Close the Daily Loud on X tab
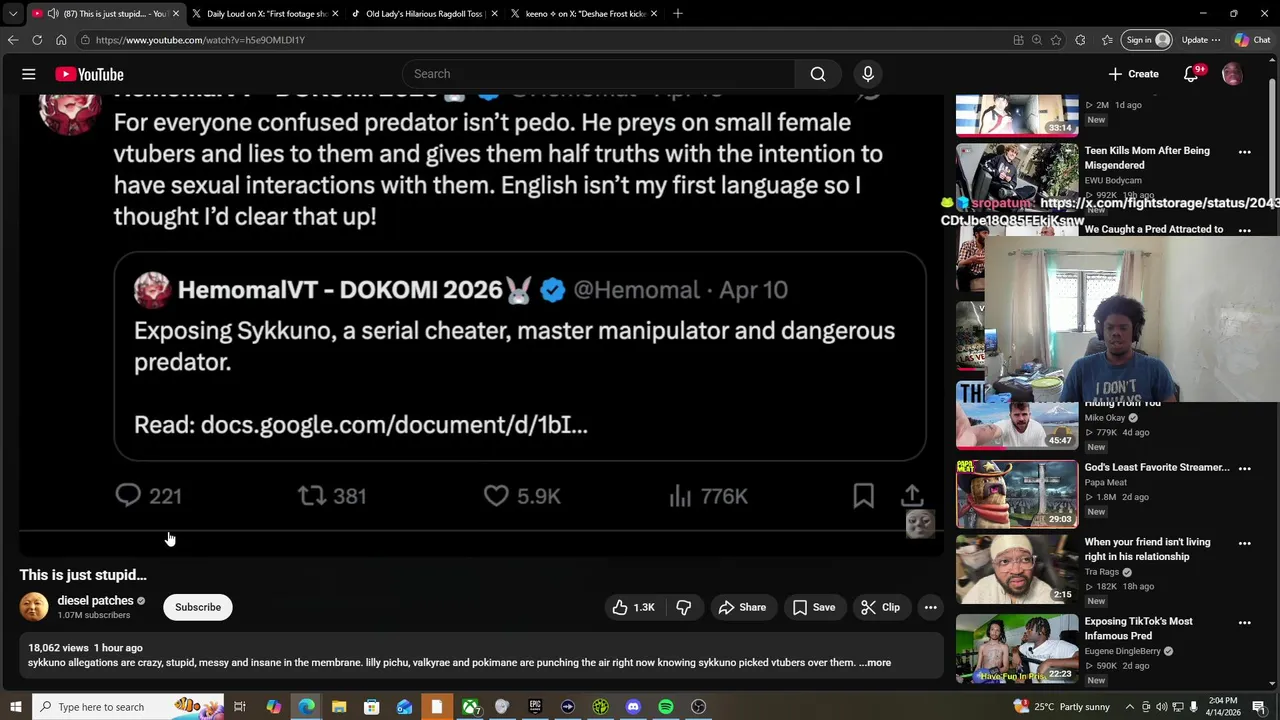This screenshot has height=720, width=1280. (335, 13)
